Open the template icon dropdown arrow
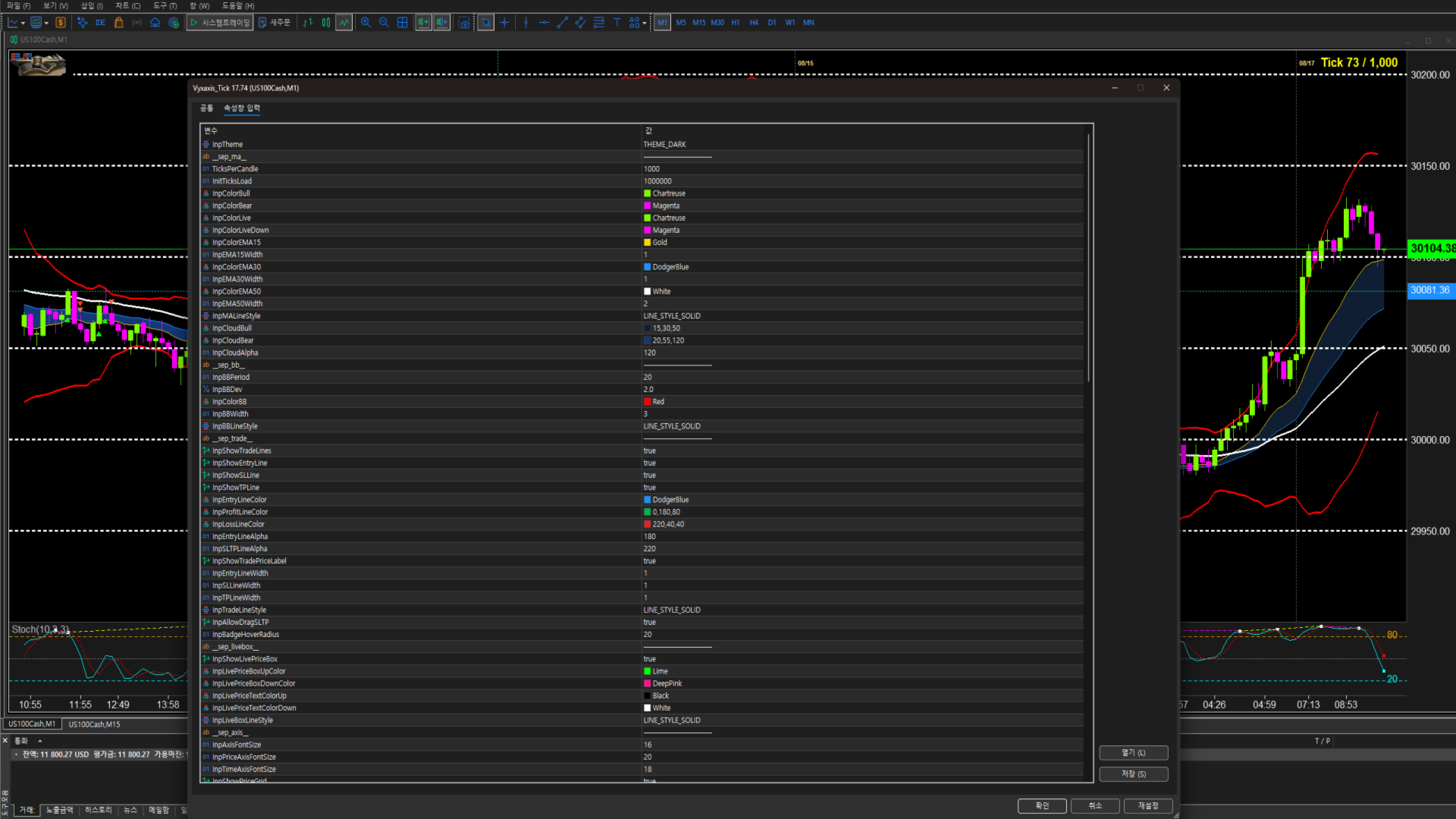Viewport: 1456px width, 819px height. tap(46, 23)
